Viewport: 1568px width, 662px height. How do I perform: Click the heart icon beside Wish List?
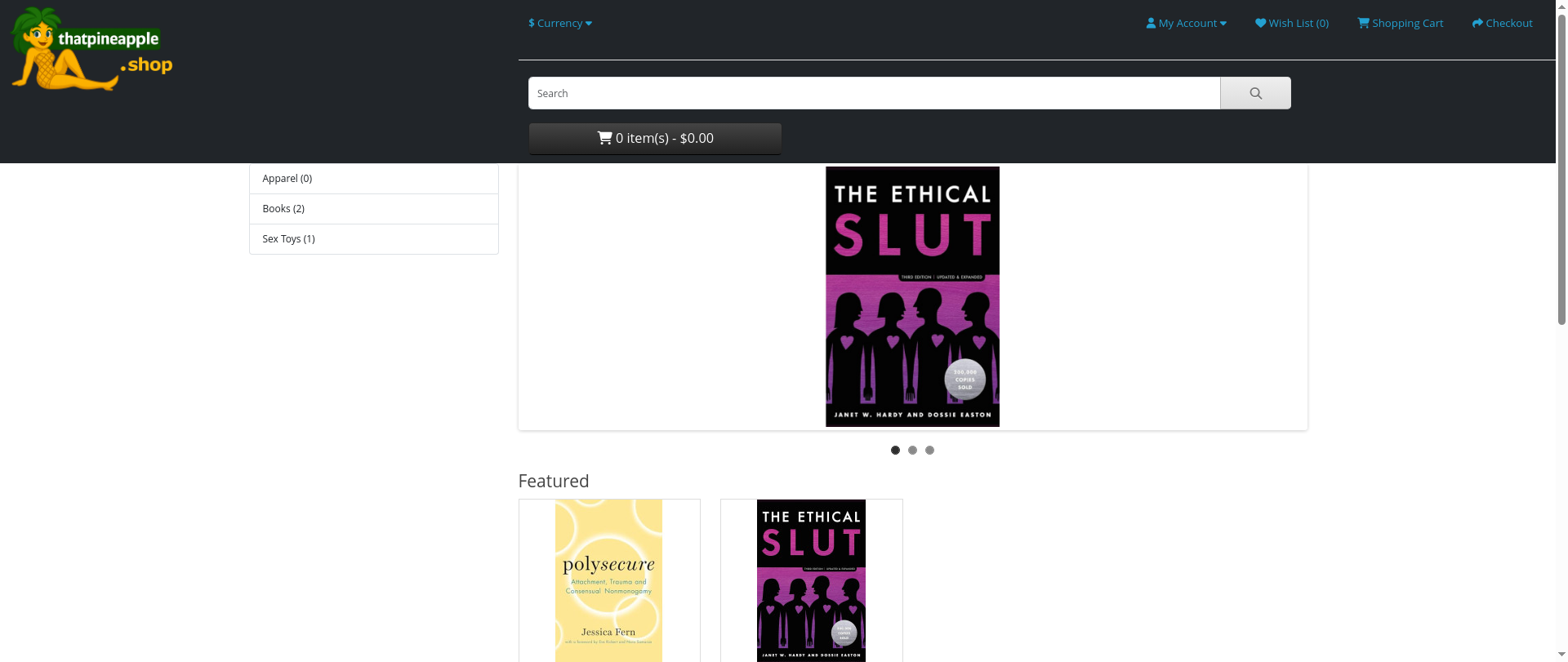click(x=1261, y=23)
